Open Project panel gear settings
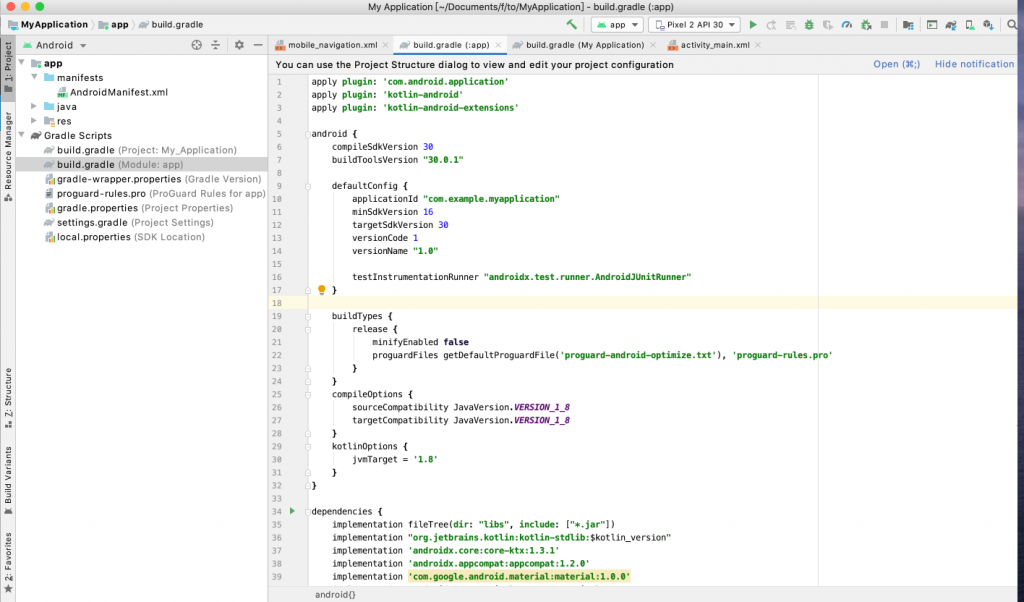 coord(239,45)
